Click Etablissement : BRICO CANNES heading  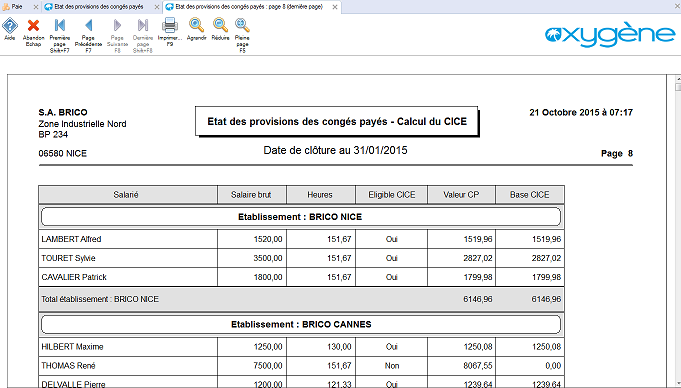point(300,324)
